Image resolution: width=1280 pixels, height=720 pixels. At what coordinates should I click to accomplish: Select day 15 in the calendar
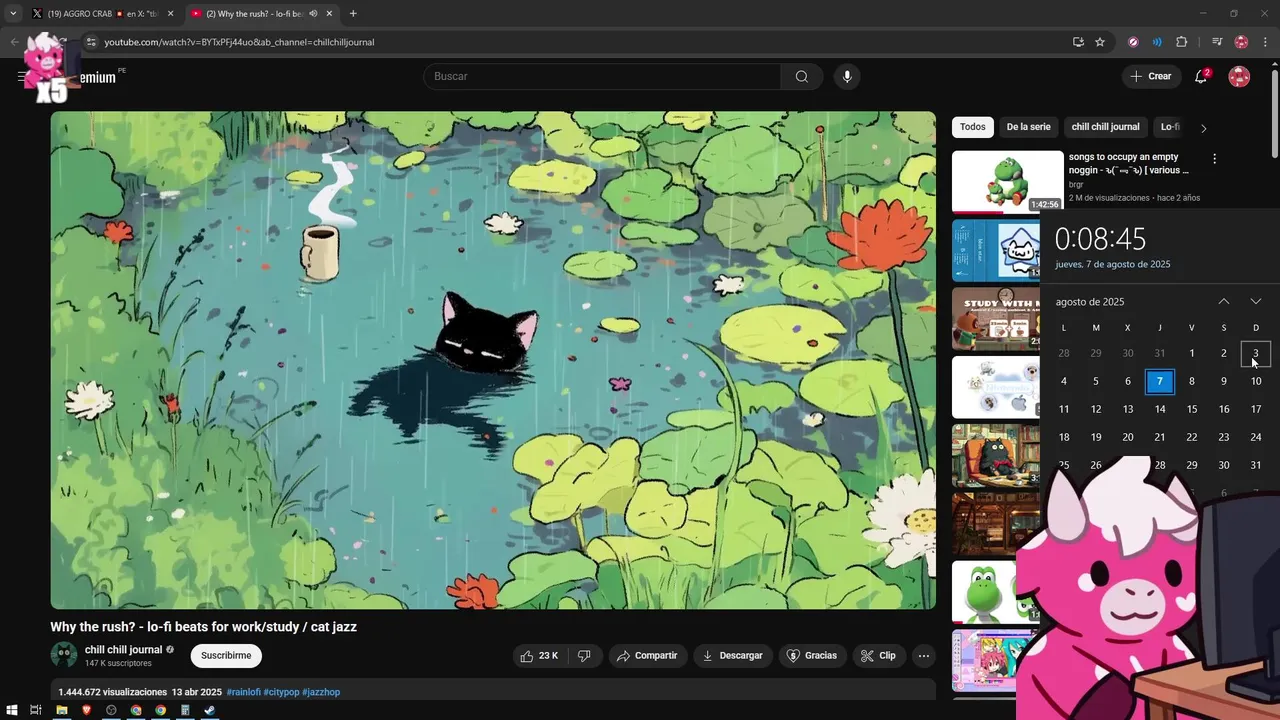(x=1192, y=409)
